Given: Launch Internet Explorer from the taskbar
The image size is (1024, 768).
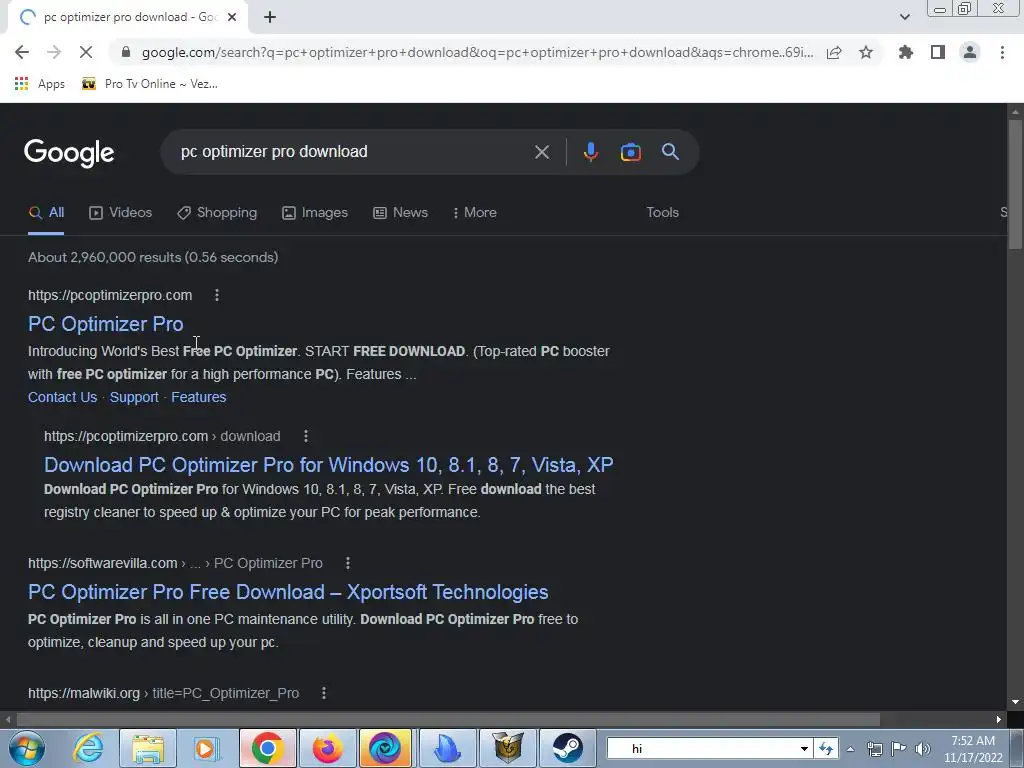Looking at the screenshot, I should 88,748.
